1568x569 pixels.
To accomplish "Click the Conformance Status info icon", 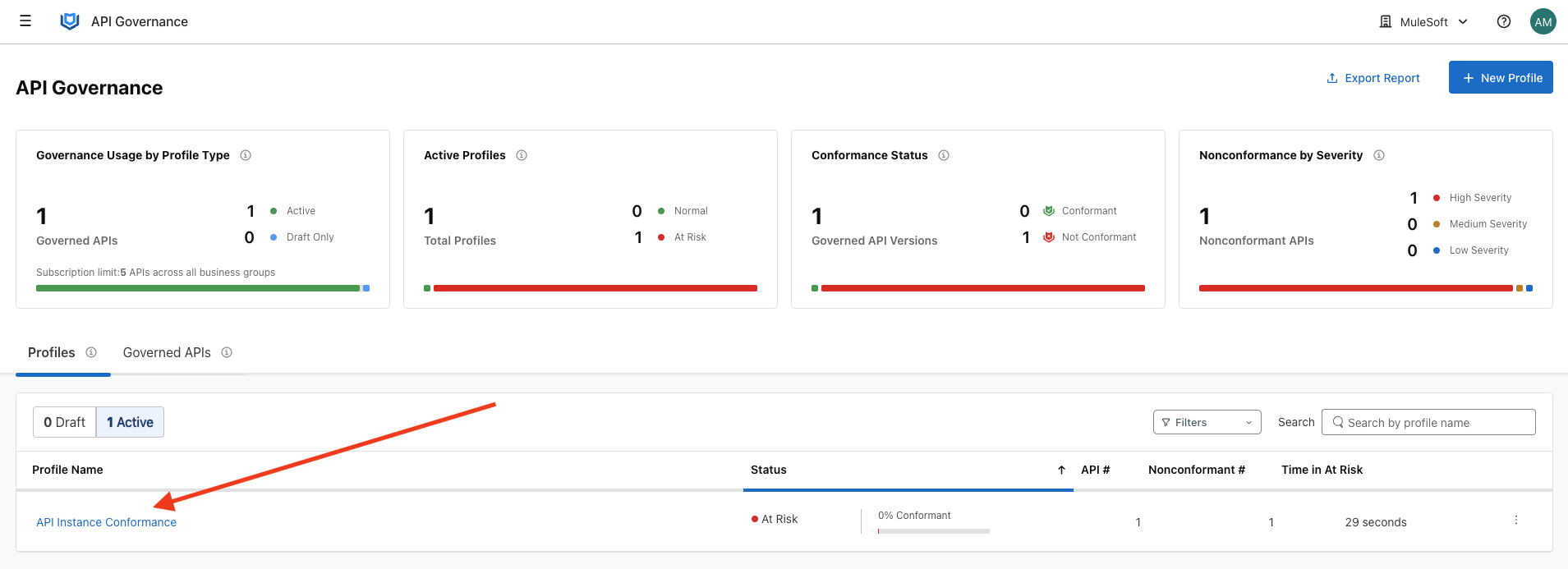I will (944, 155).
